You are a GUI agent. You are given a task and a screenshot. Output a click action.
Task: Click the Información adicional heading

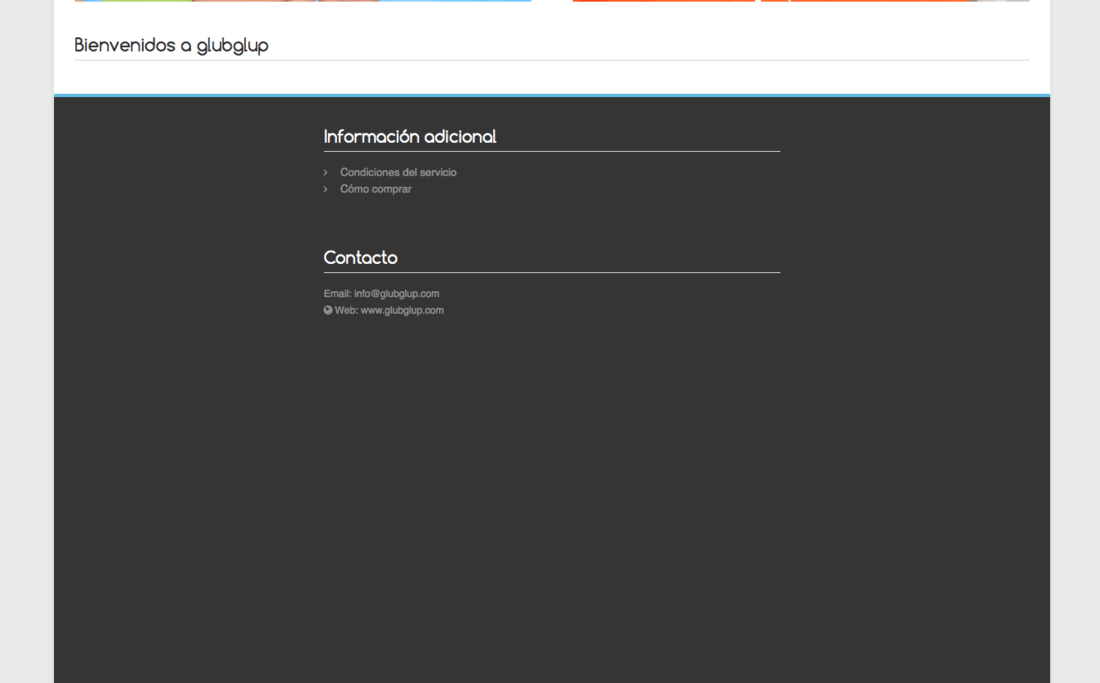(x=410, y=137)
